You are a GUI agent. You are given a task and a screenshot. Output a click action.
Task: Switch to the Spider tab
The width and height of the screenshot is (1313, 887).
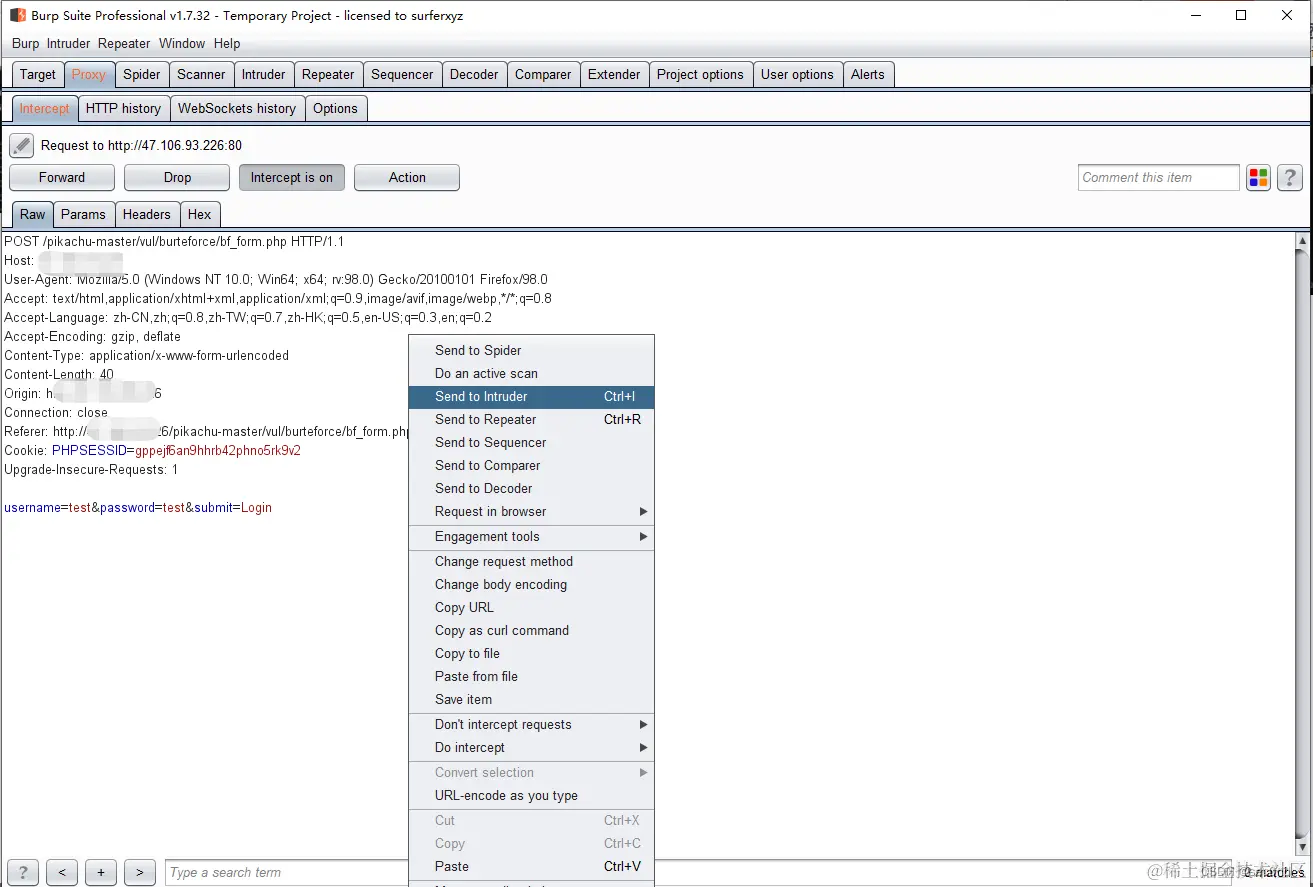pyautogui.click(x=142, y=74)
